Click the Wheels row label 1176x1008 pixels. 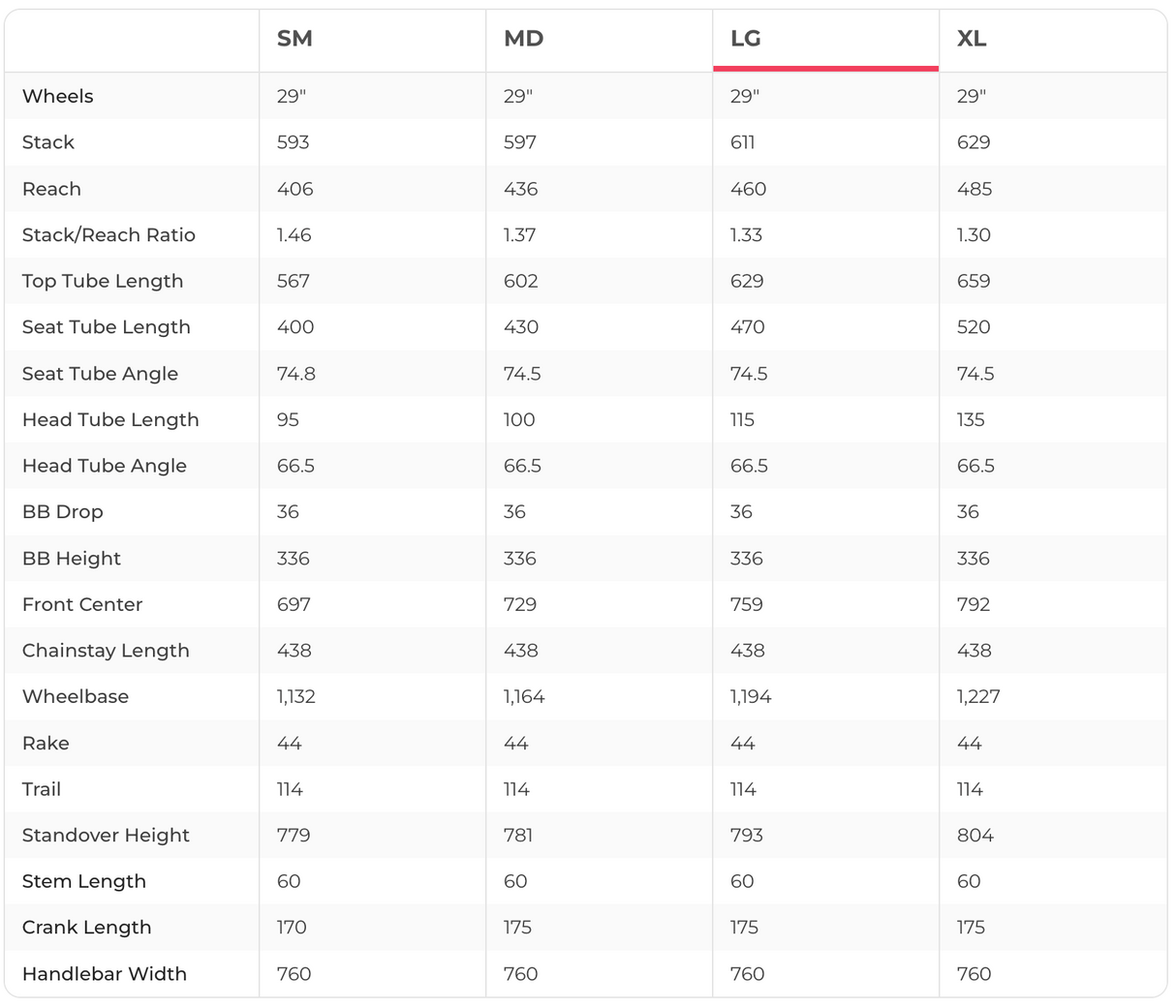click(x=58, y=96)
